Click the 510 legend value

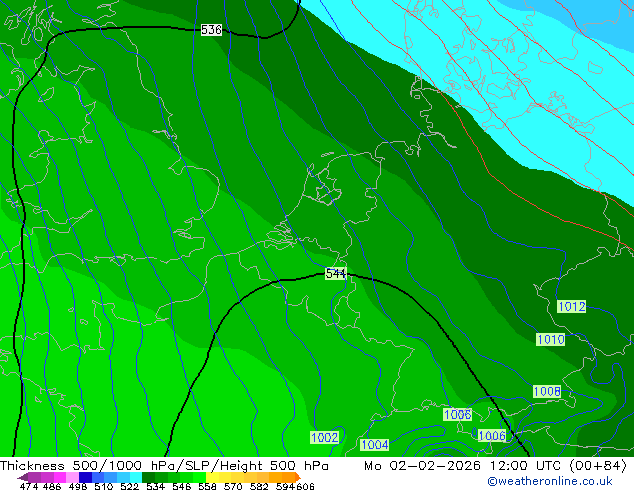pos(104,486)
